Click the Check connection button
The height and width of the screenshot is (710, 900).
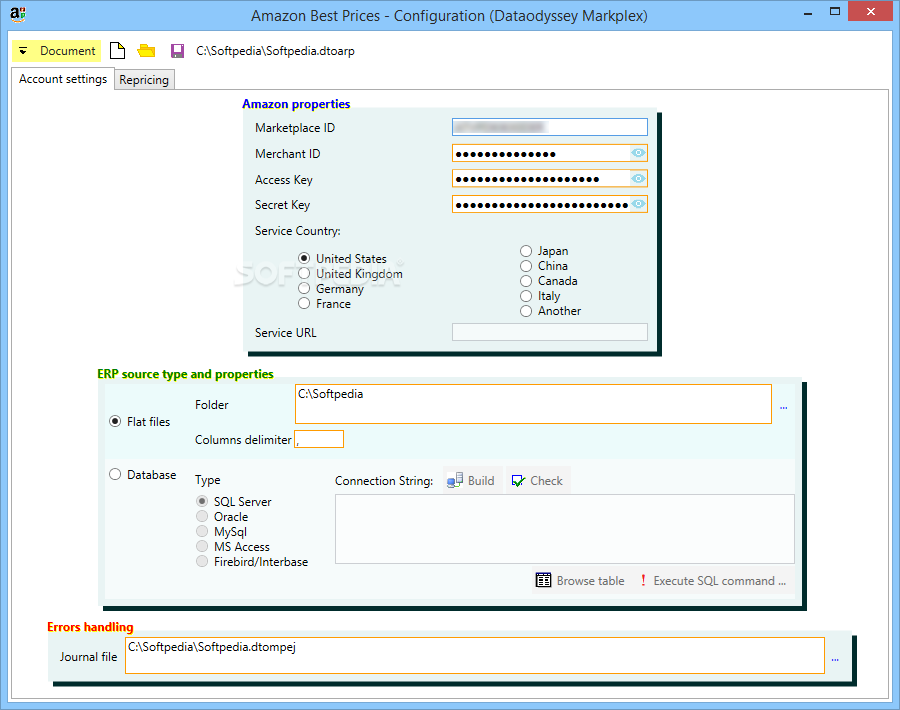pos(537,480)
